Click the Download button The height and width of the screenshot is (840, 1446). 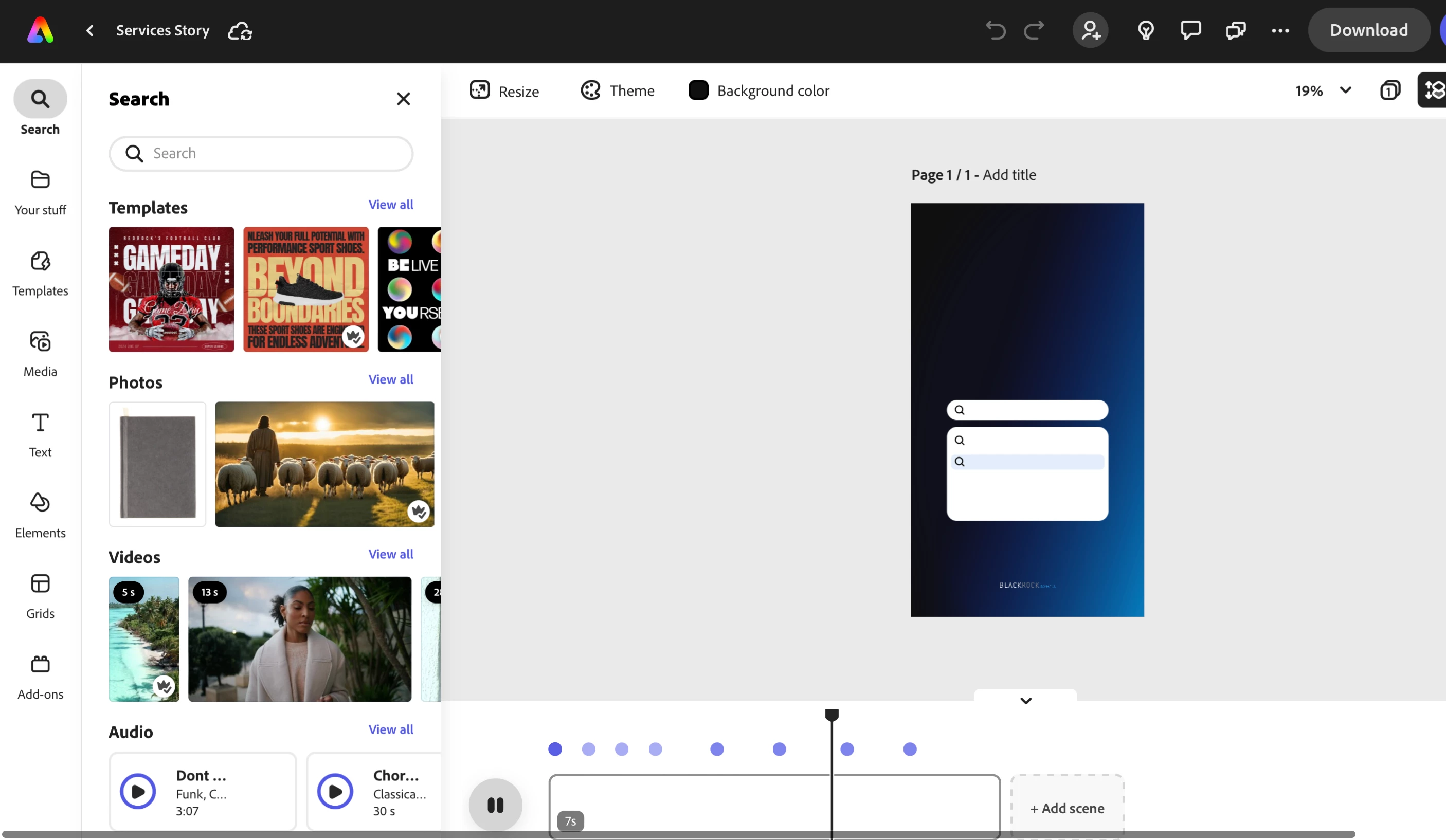point(1368,30)
